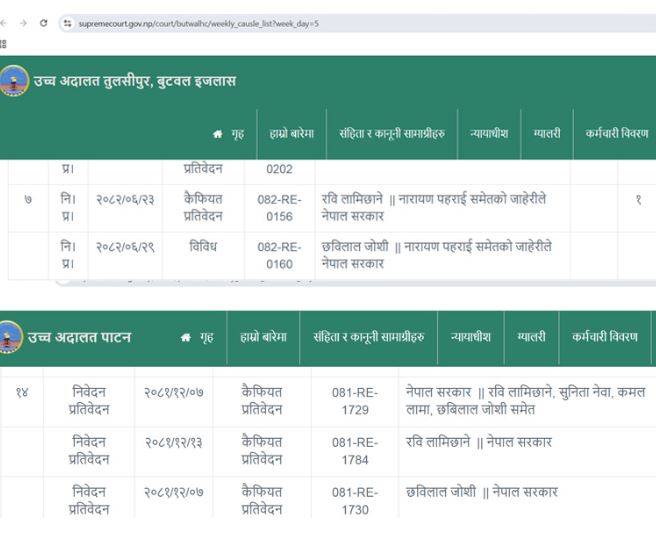Screen dimensions: 656x534
Task: Open हाम्रो बारेमा in Tulsipur court menu
Action: [291, 134]
